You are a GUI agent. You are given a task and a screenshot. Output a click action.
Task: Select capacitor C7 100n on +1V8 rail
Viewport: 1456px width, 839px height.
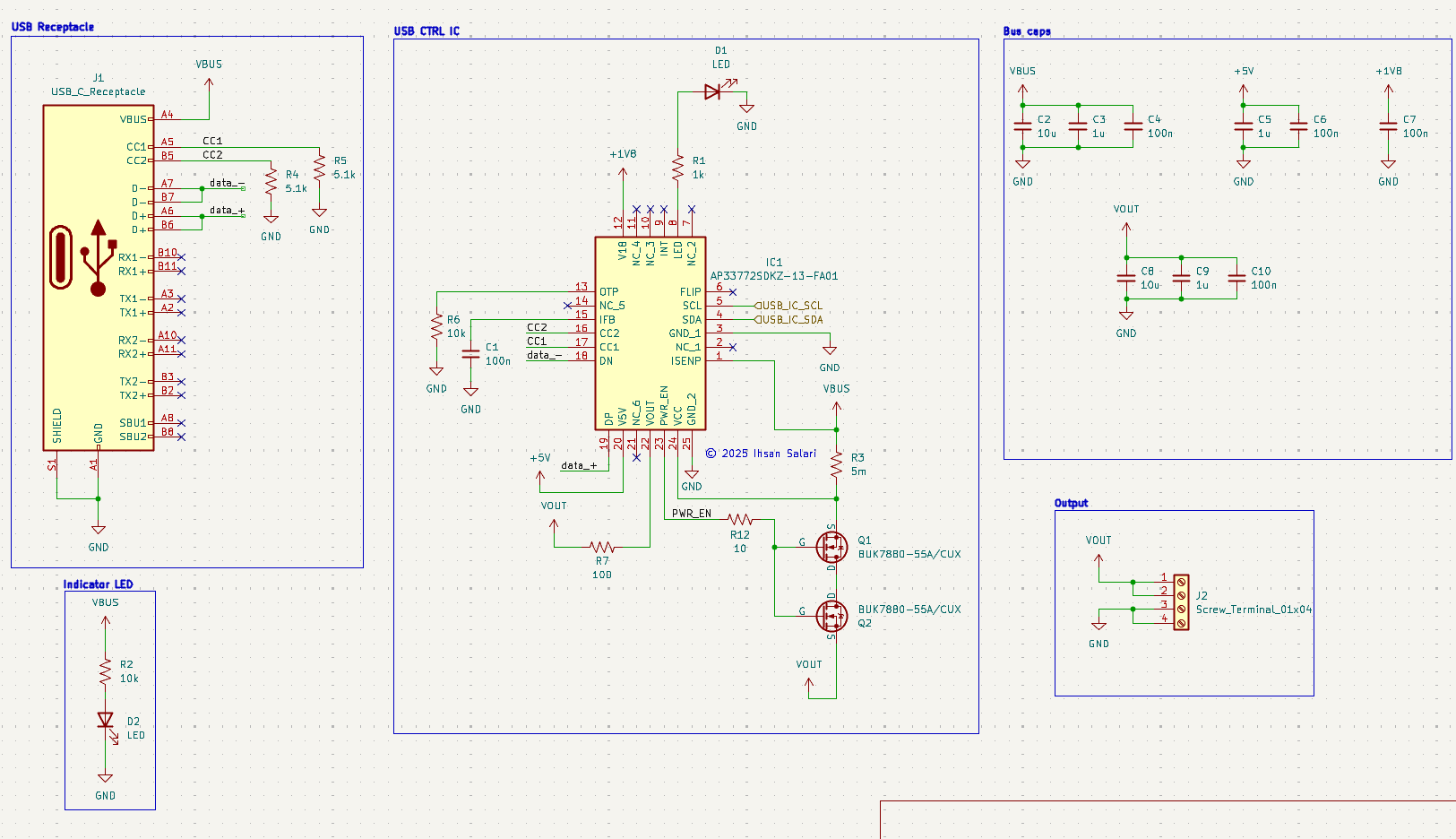coord(1388,126)
